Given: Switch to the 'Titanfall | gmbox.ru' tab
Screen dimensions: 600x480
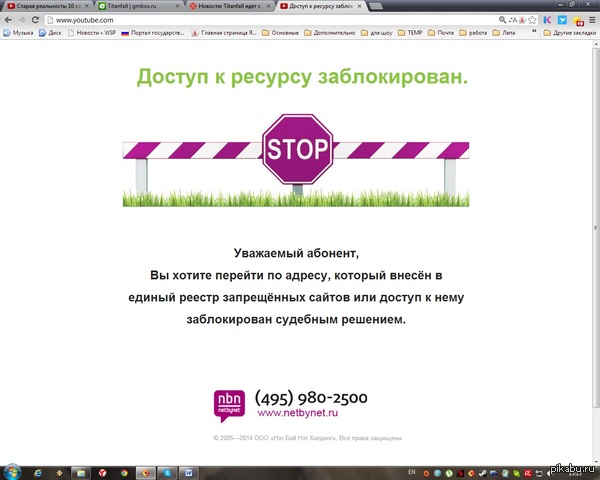Looking at the screenshot, I should [138, 6].
